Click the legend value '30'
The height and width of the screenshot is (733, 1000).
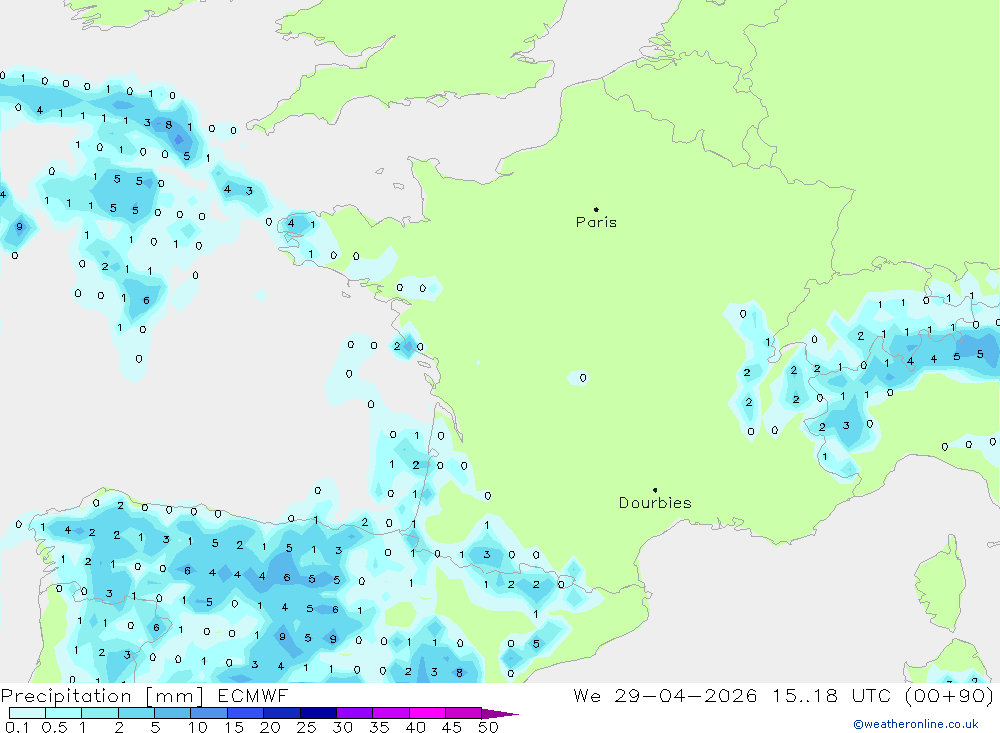point(343,727)
